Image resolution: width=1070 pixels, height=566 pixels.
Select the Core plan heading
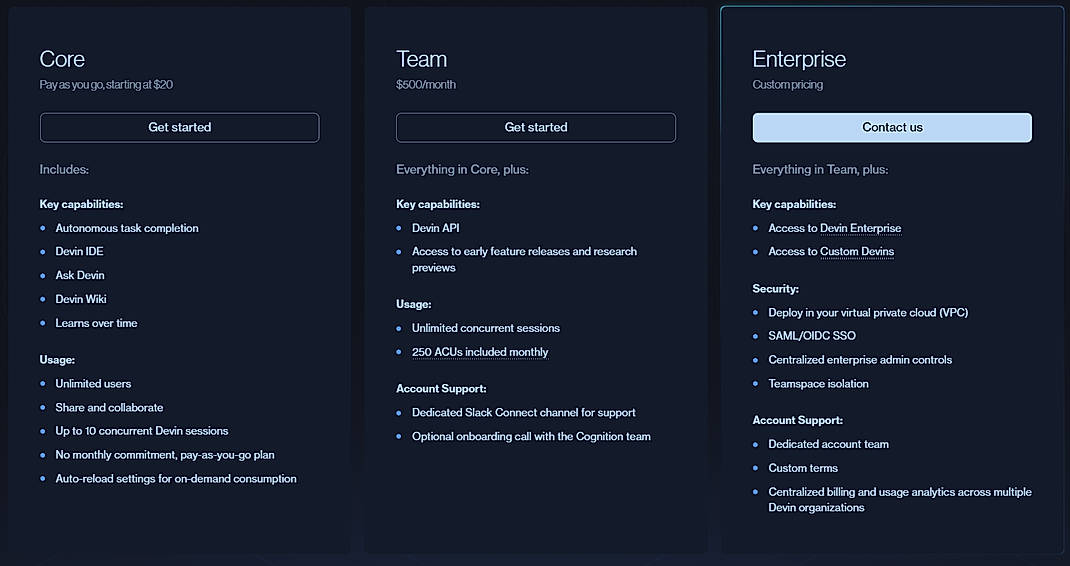click(62, 59)
